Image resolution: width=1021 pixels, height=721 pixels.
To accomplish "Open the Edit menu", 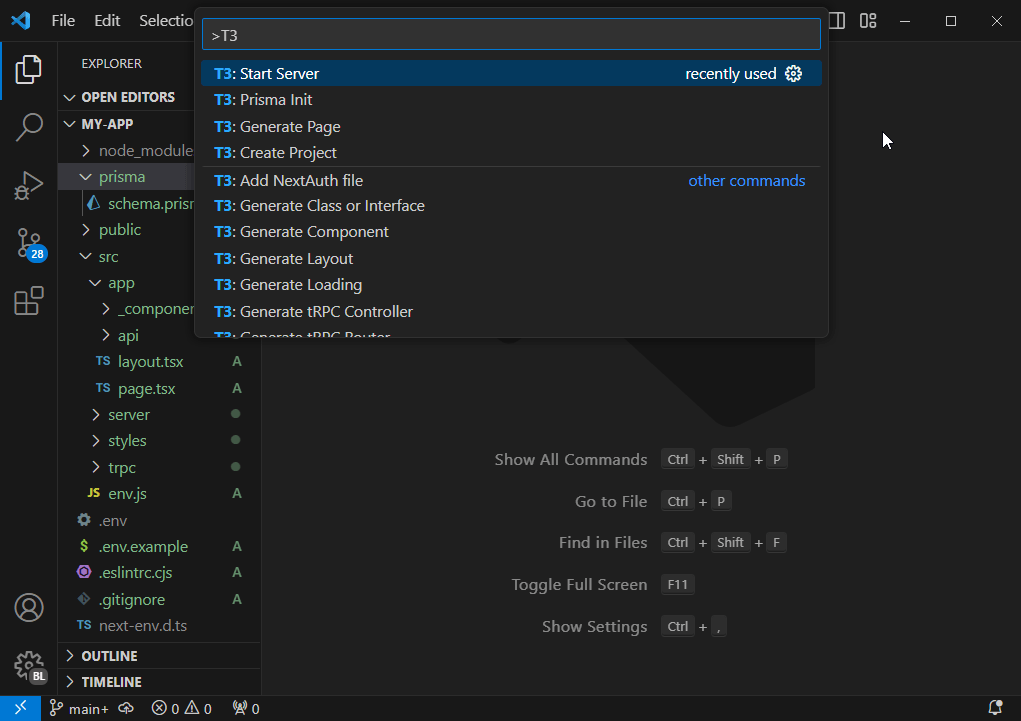I will (x=107, y=21).
